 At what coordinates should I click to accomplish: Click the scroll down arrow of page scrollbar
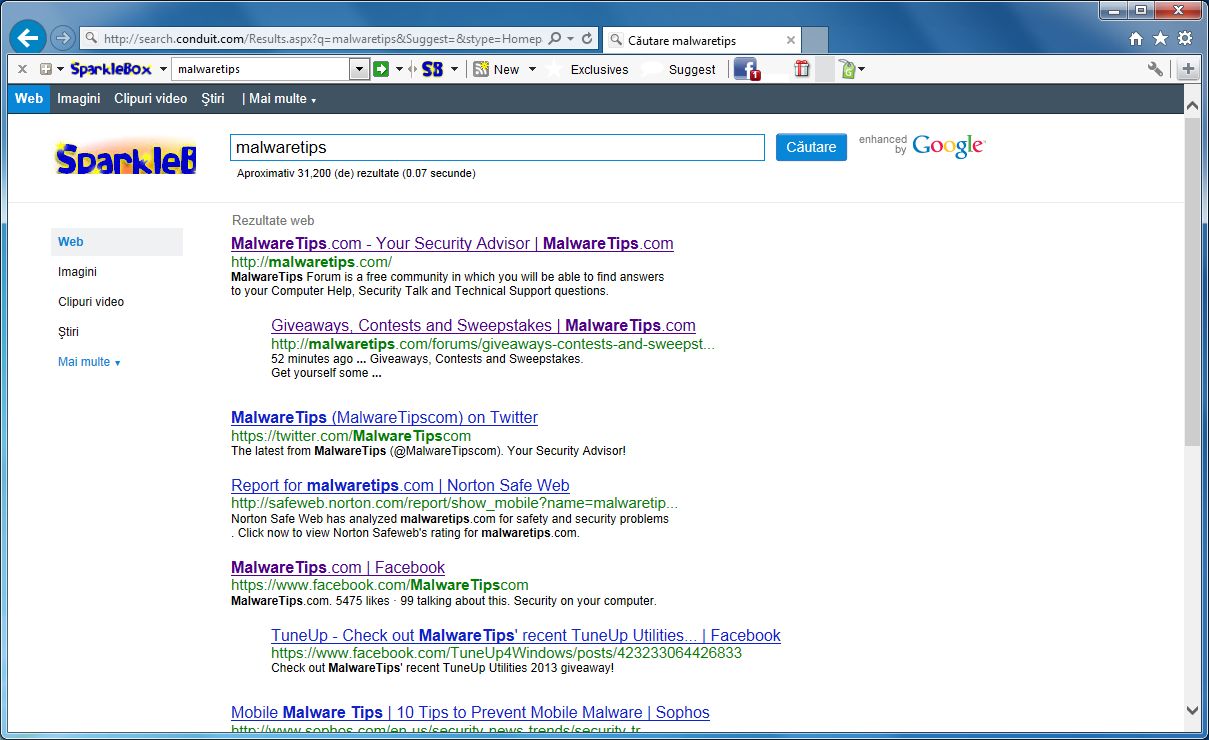tap(1191, 710)
